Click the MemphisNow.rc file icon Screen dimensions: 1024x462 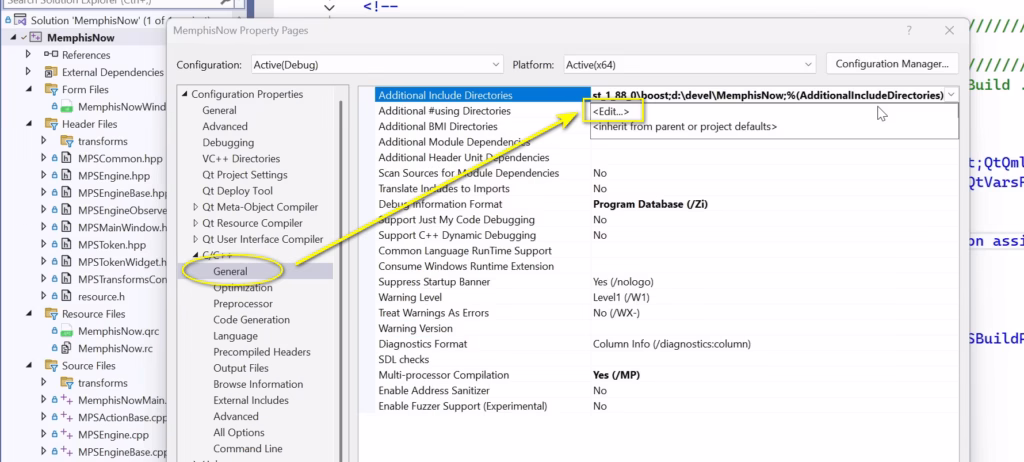(67, 348)
